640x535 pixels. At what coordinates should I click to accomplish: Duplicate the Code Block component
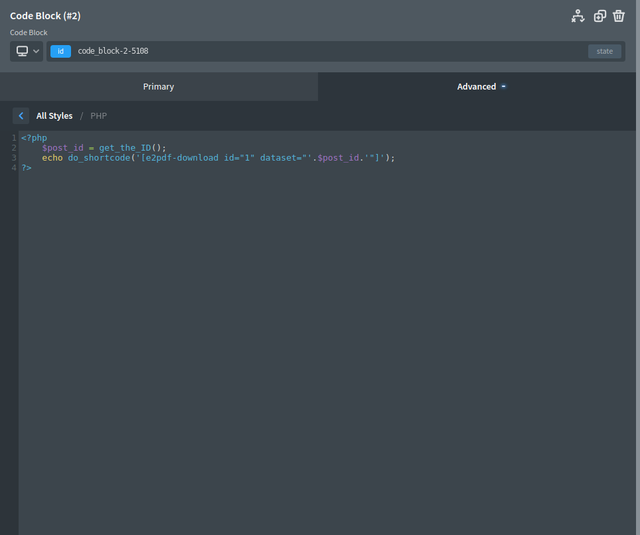pos(600,16)
